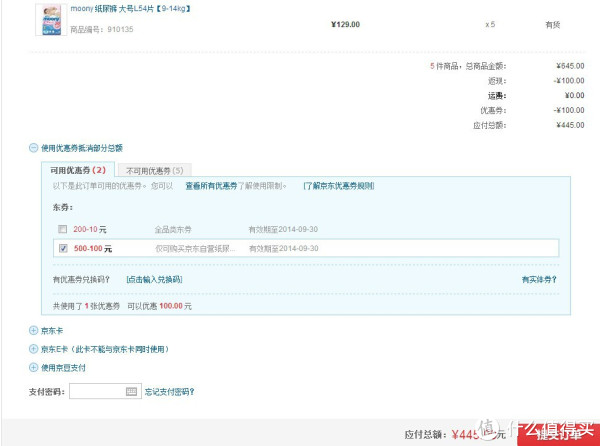The image size is (600, 446).
Task: Select the 全品类东券 coupon description text
Action: point(173,230)
